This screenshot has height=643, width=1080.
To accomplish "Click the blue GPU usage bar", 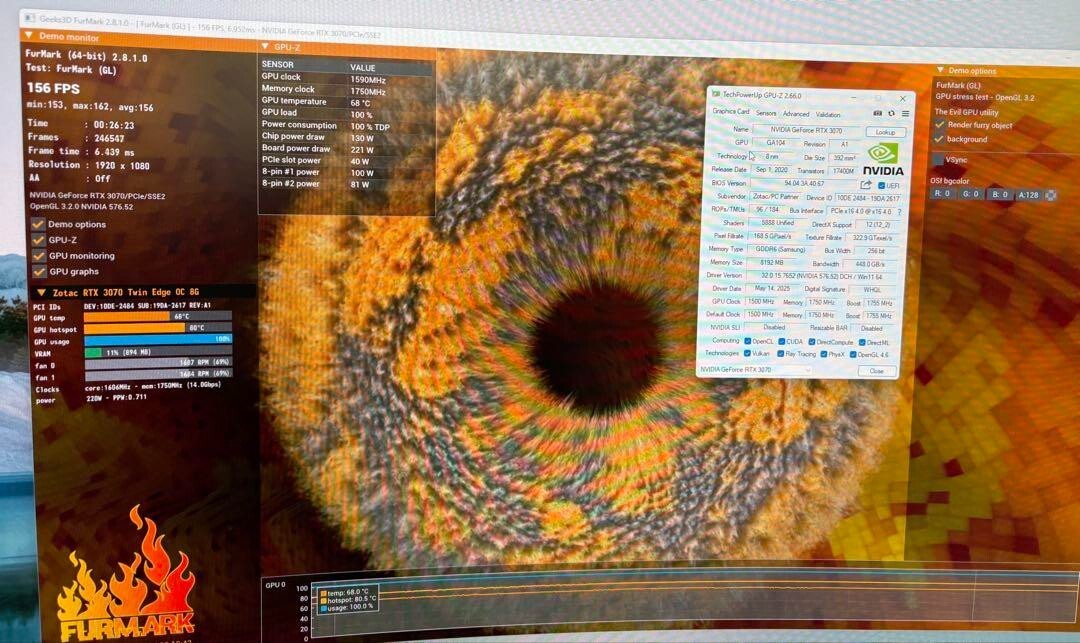I will 158,339.
